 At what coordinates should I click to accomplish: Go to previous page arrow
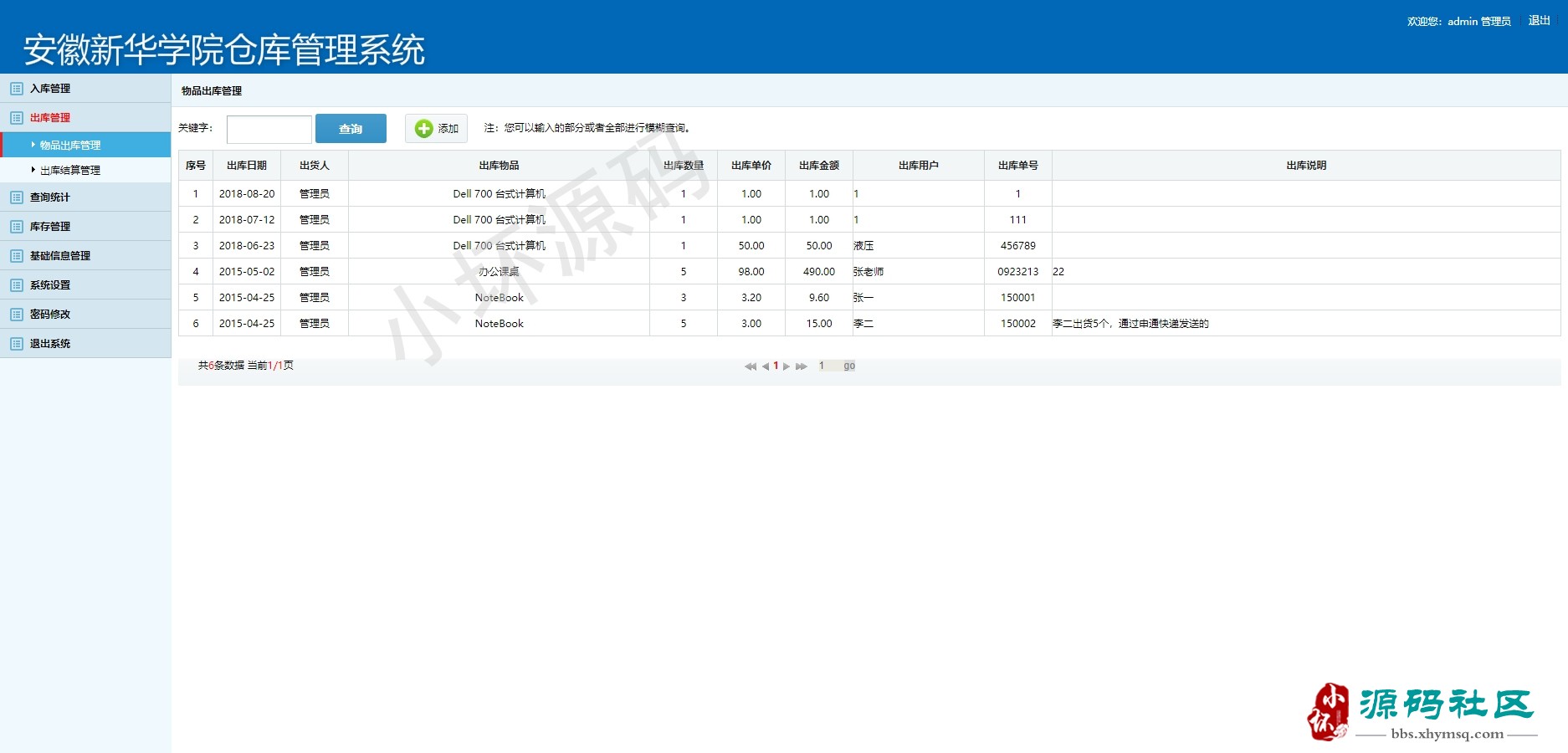(765, 366)
